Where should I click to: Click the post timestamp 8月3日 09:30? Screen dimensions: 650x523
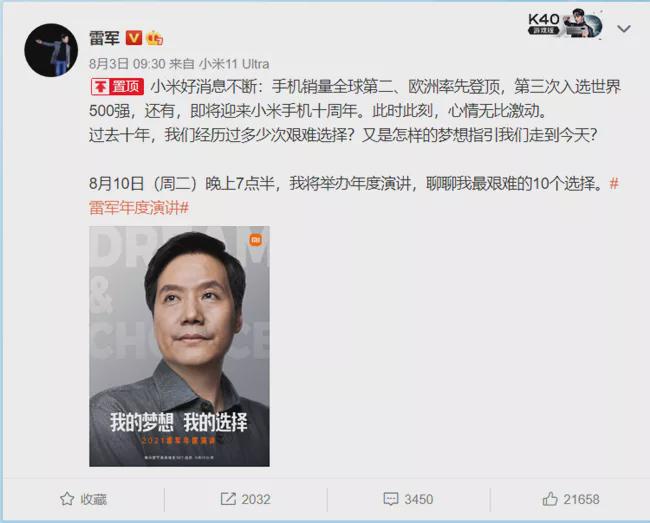pyautogui.click(x=127, y=64)
